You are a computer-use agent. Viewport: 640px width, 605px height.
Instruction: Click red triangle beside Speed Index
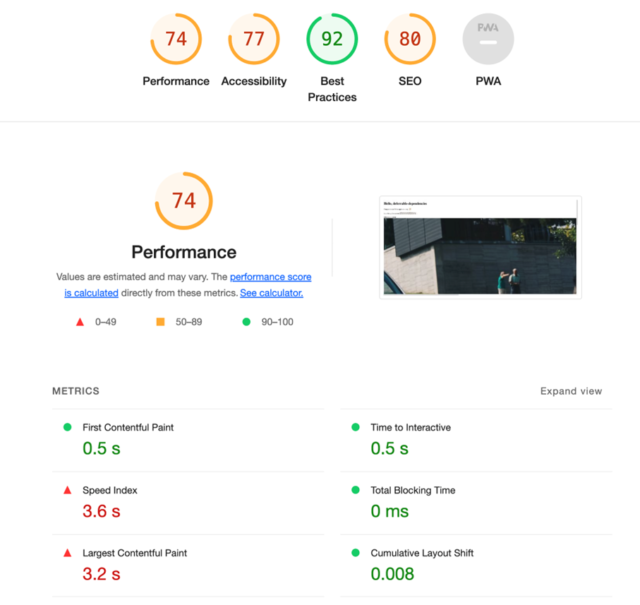[x=68, y=491]
